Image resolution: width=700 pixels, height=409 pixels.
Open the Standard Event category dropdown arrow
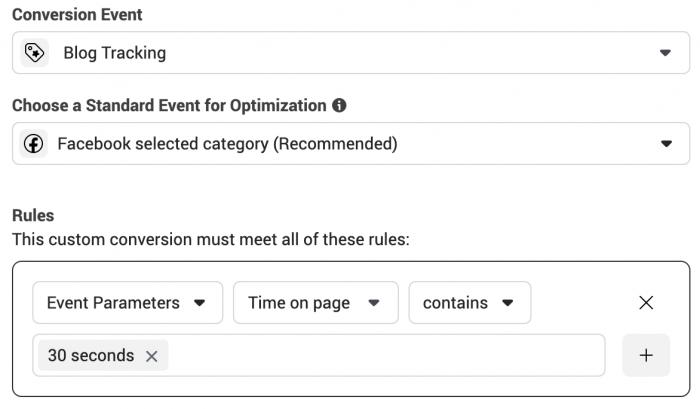click(x=667, y=144)
